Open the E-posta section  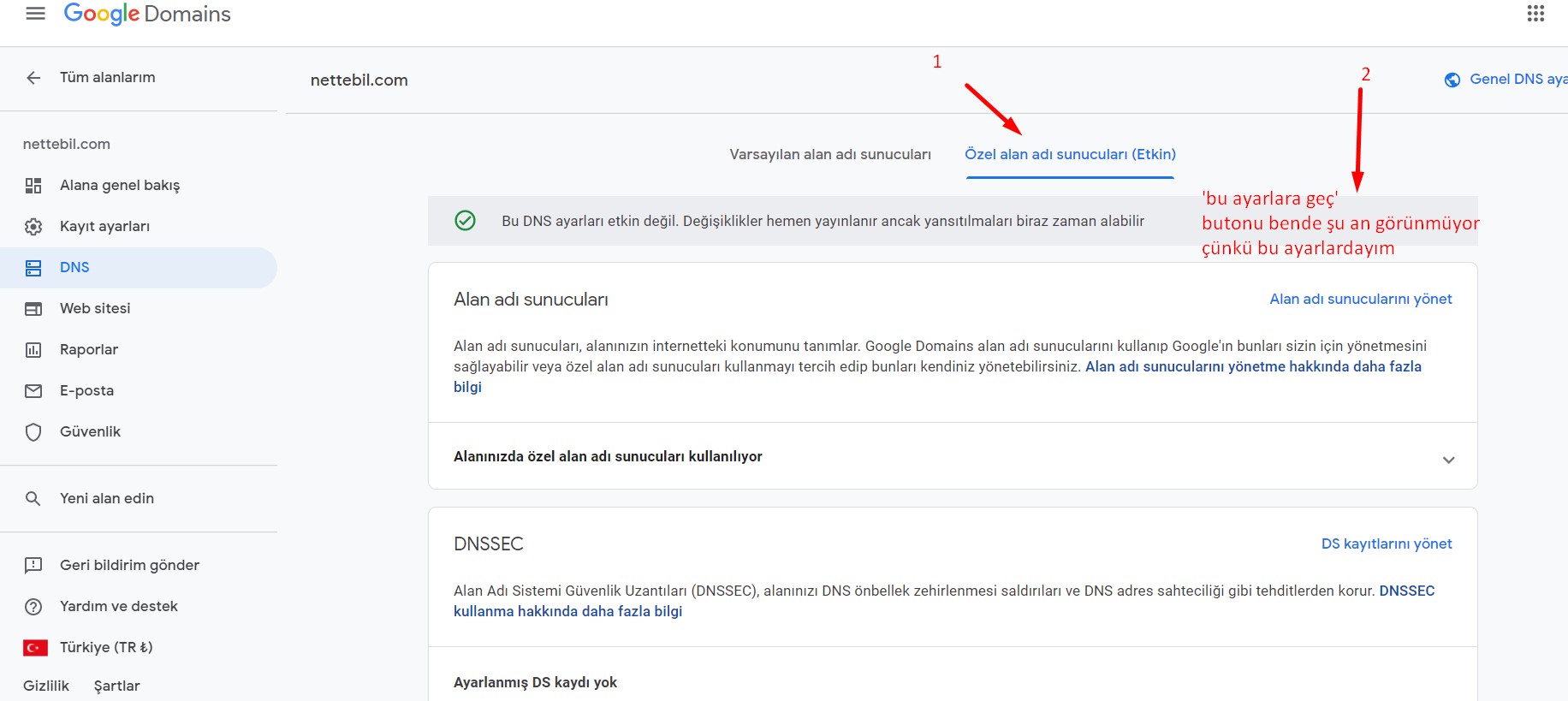click(x=86, y=390)
